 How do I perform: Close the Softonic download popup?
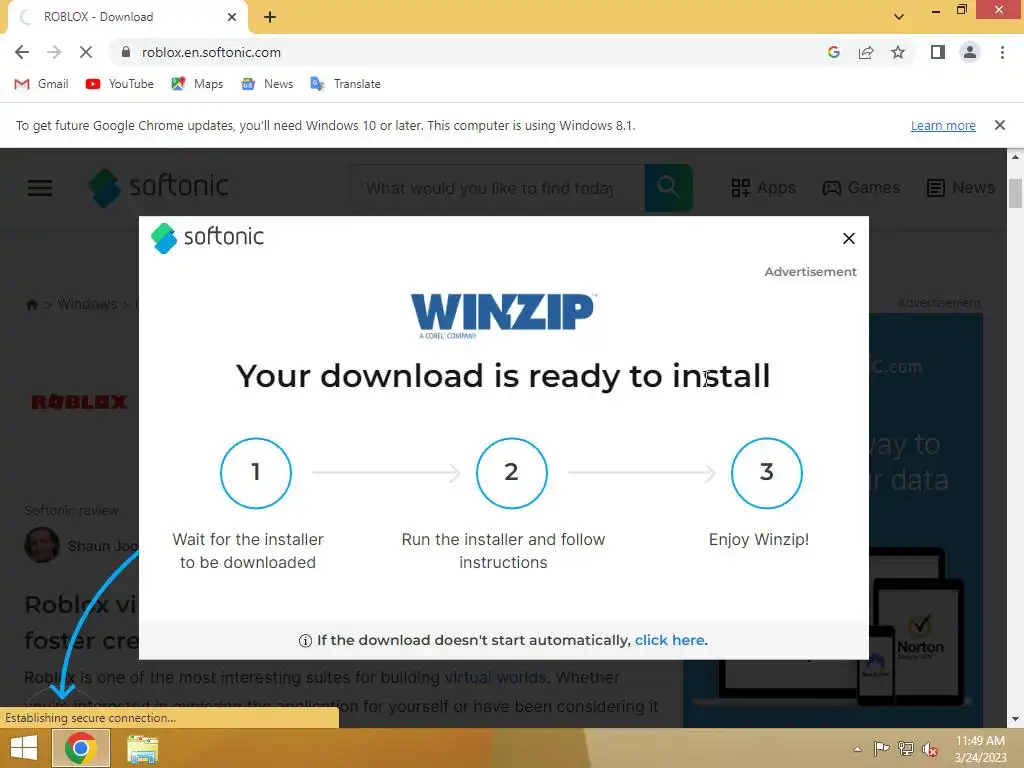tap(849, 238)
